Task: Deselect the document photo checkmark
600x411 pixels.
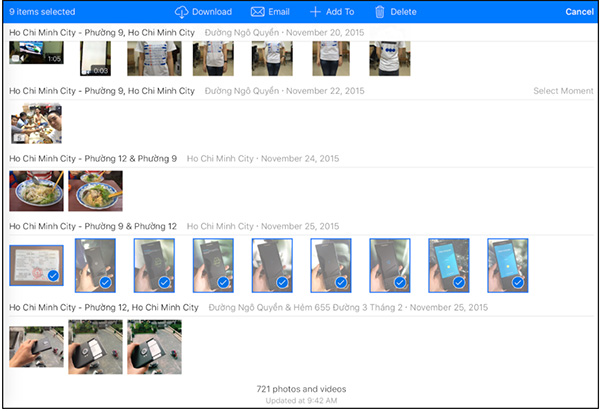Action: pyautogui.click(x=53, y=275)
